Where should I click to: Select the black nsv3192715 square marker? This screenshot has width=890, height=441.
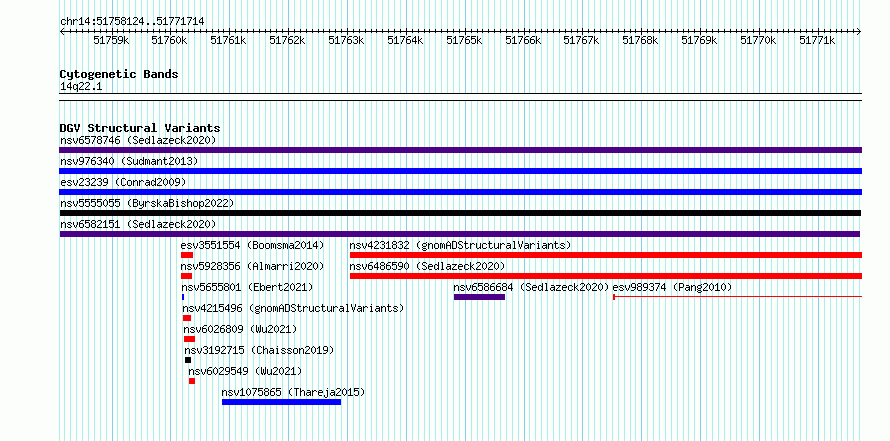pos(188,360)
